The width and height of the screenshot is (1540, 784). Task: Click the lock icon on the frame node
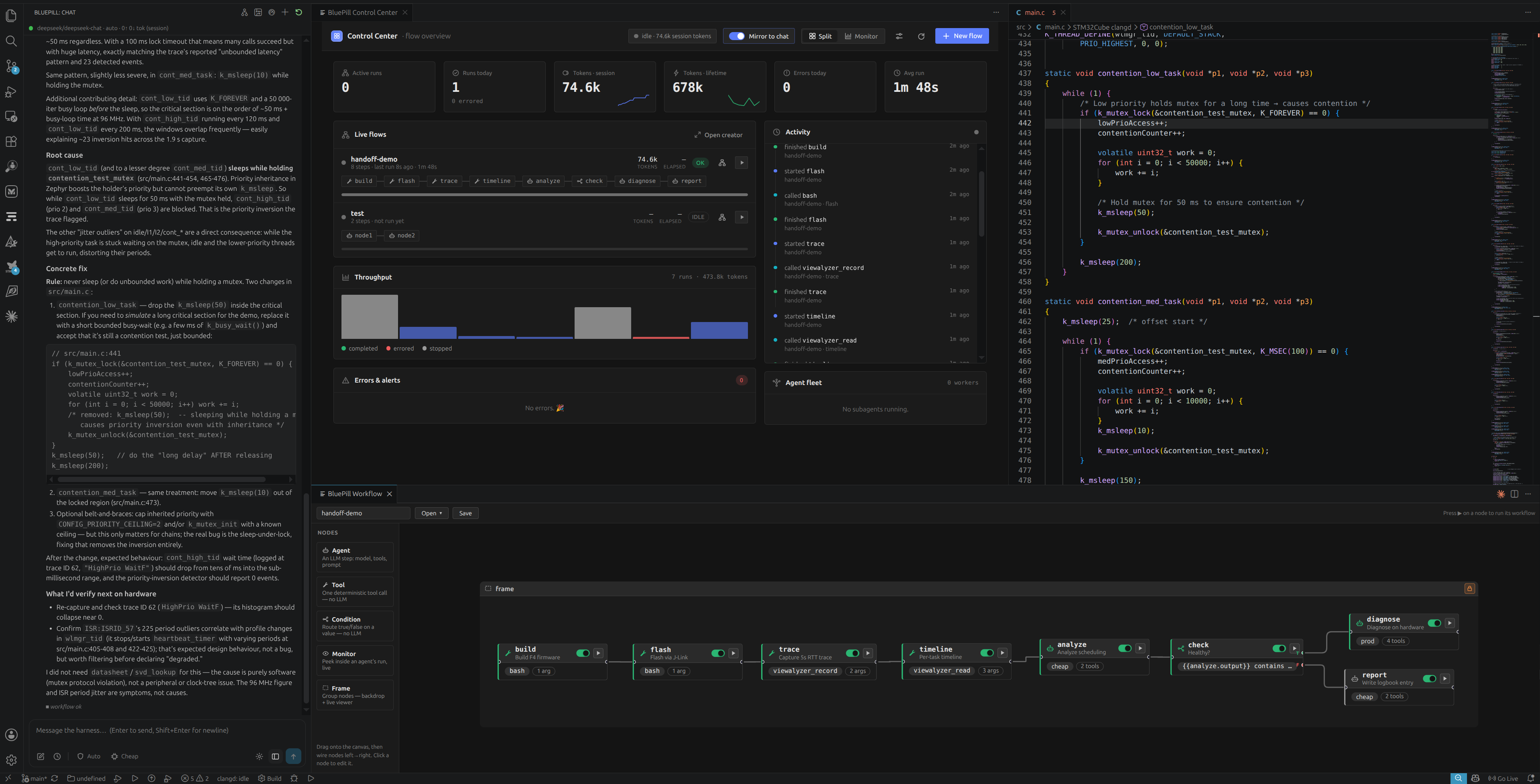point(1469,589)
